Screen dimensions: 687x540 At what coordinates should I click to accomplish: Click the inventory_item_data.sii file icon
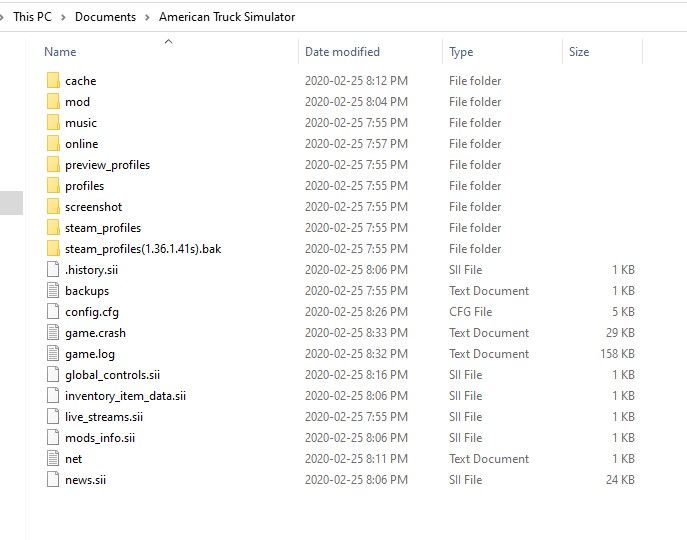(53, 396)
